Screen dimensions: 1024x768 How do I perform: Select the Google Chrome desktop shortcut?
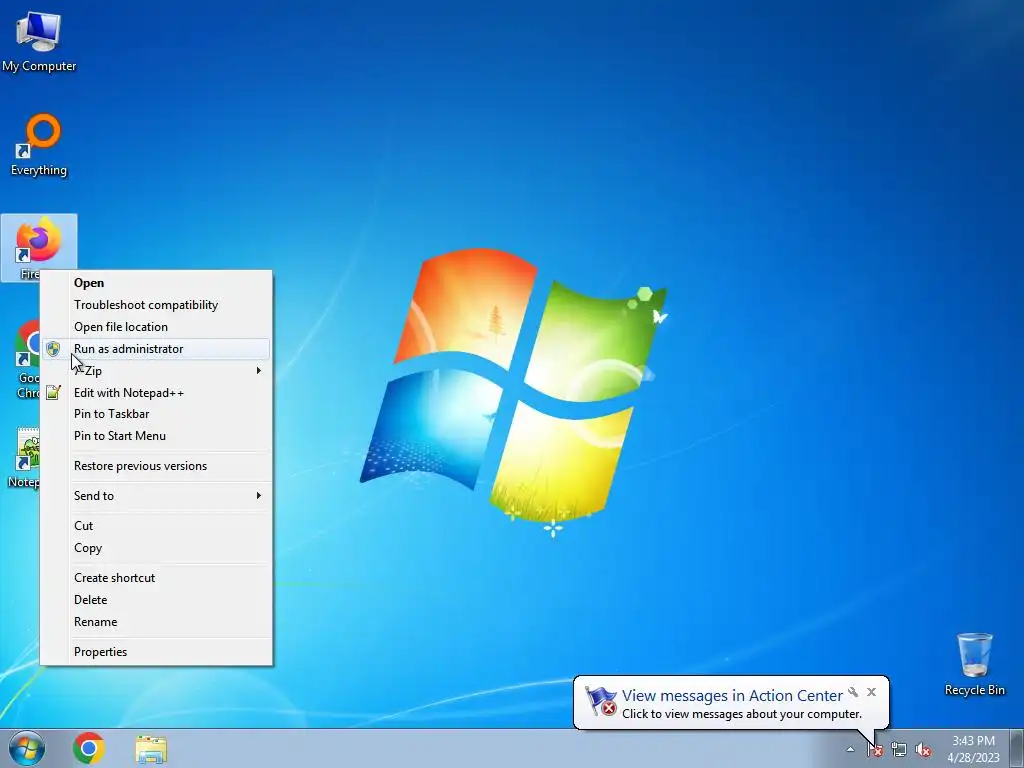click(27, 359)
